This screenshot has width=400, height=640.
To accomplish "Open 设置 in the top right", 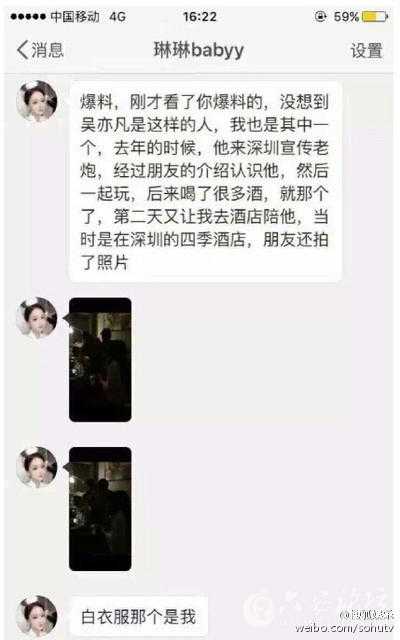I will click(367, 51).
